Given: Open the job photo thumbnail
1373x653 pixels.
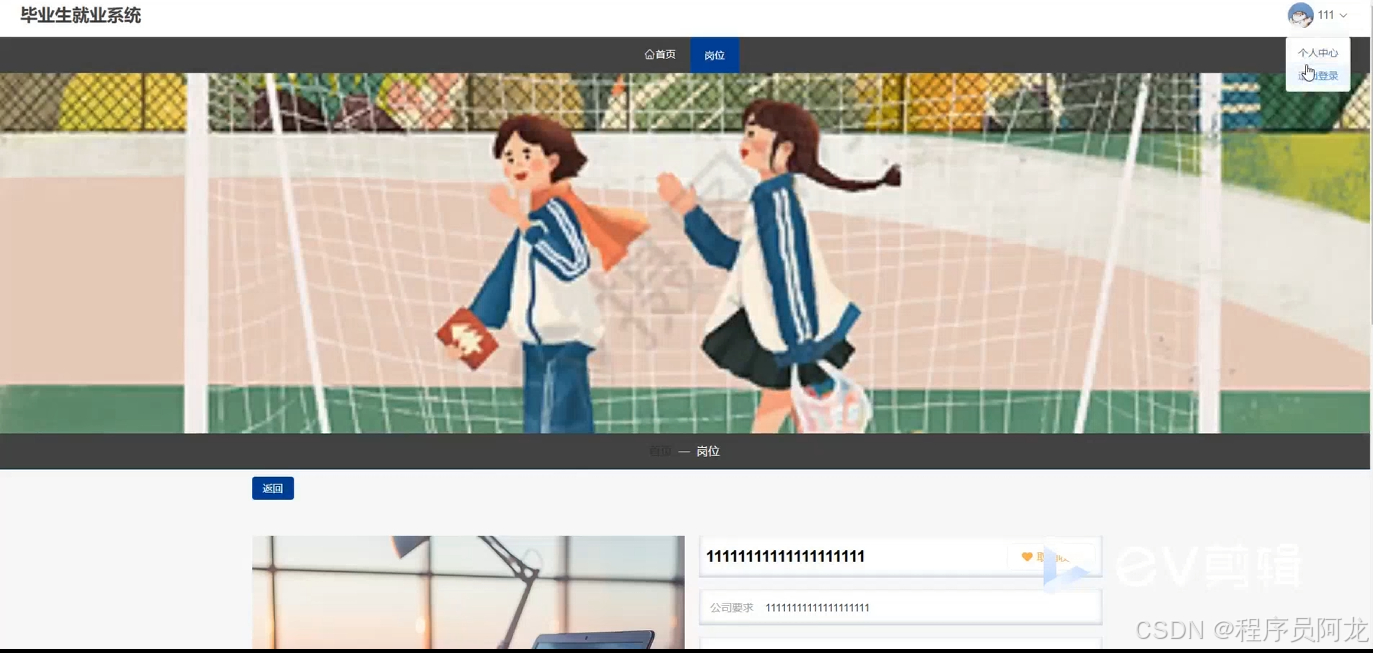Looking at the screenshot, I should point(468,592).
